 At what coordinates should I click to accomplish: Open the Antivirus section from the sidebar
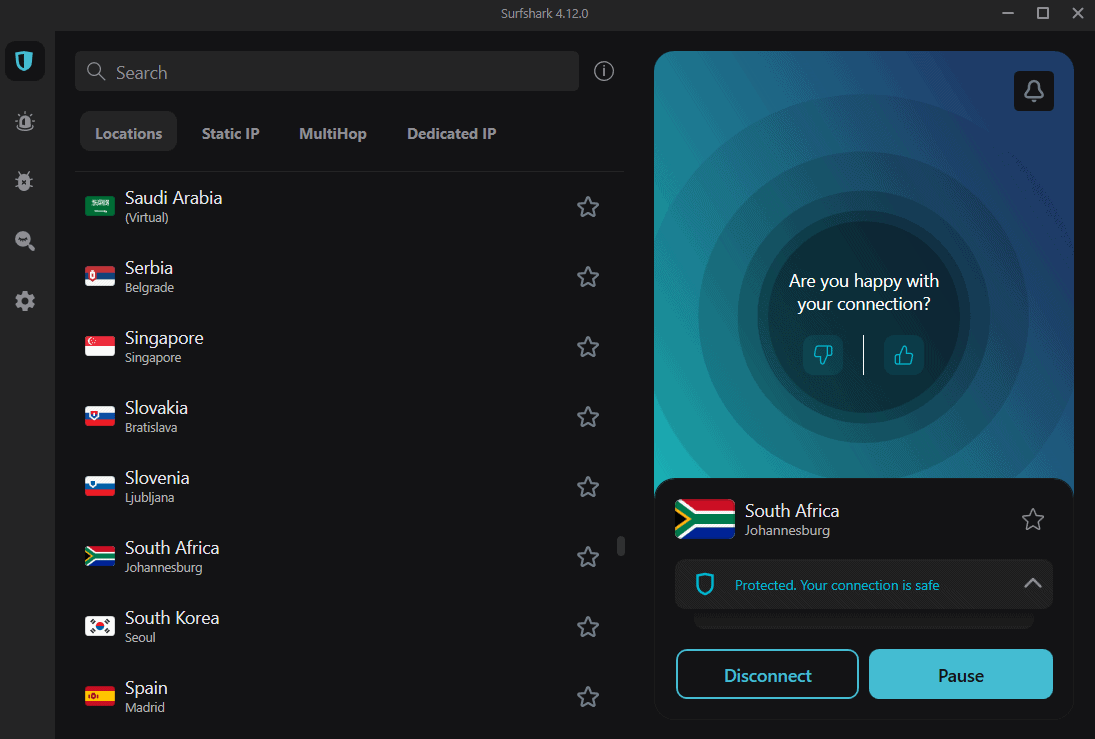coord(24,181)
